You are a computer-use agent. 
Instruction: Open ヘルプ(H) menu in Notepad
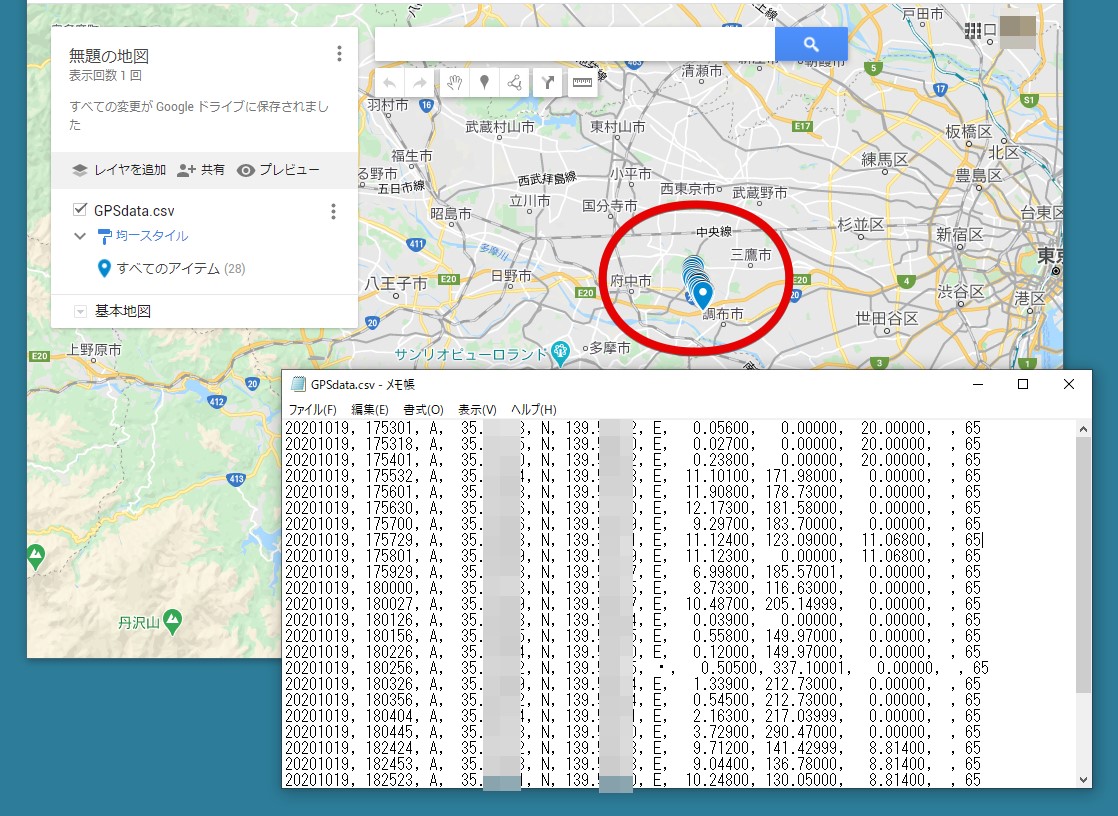[x=533, y=409]
